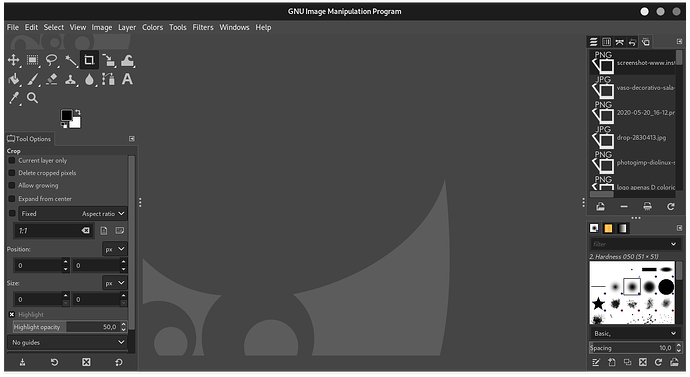Set aspect ratio to portrait orientation
Viewport: 690px width, 377px height.
(x=104, y=231)
